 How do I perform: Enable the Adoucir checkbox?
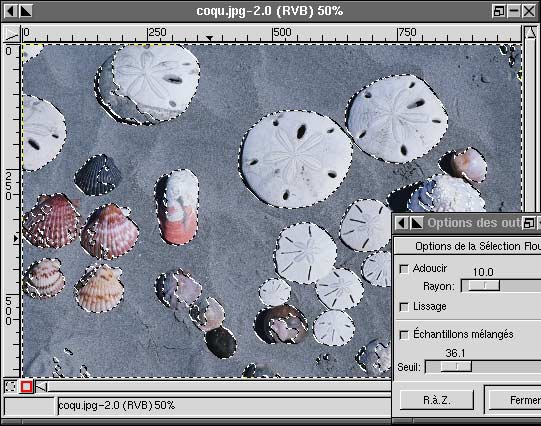(404, 269)
